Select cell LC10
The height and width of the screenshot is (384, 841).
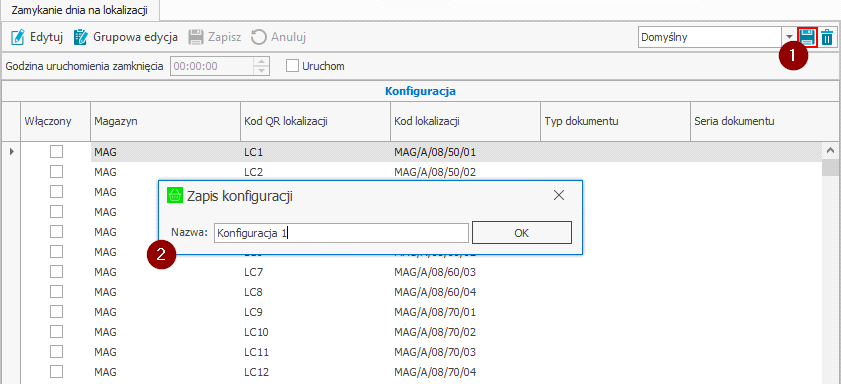coord(315,333)
